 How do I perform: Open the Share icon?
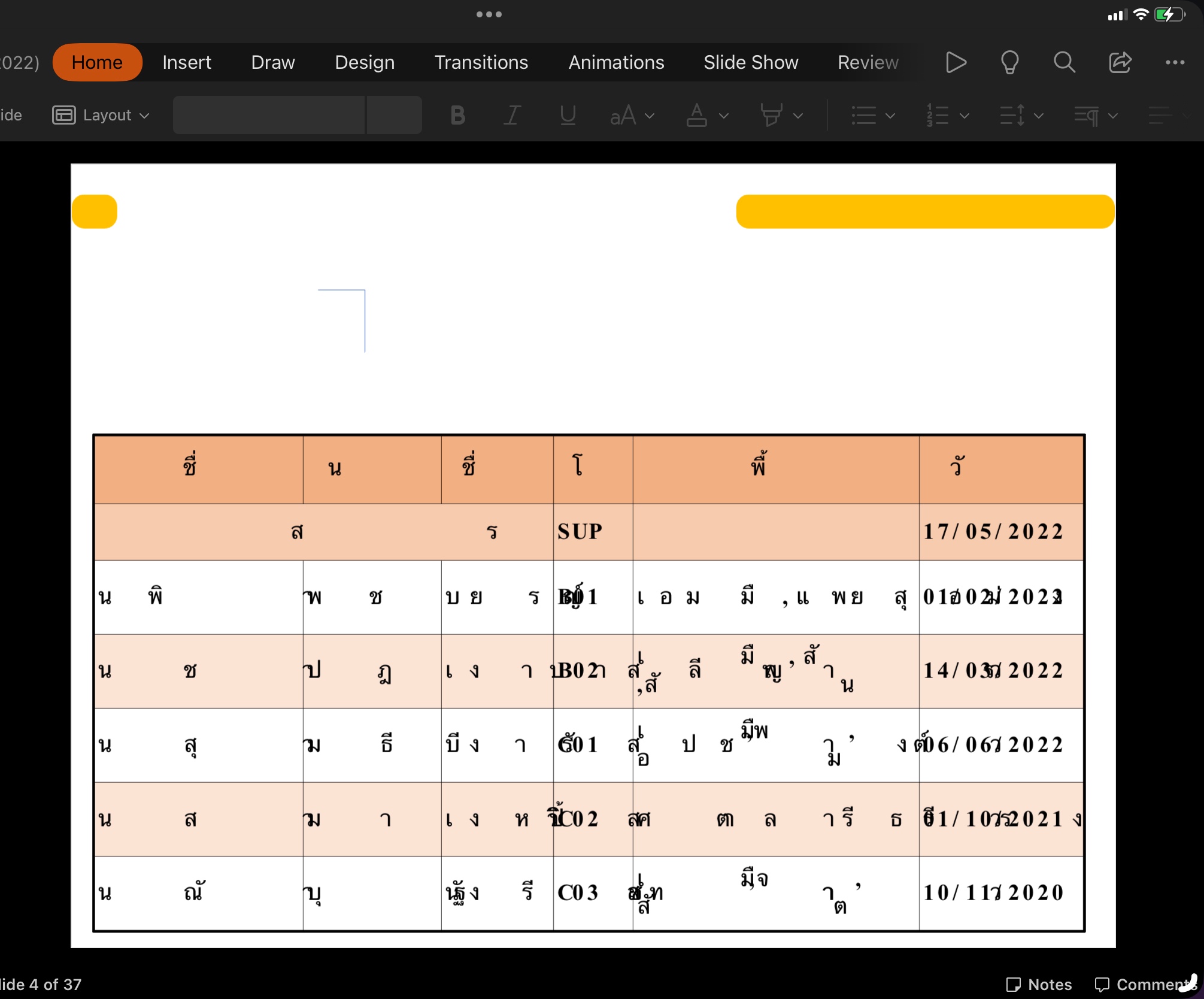1120,62
